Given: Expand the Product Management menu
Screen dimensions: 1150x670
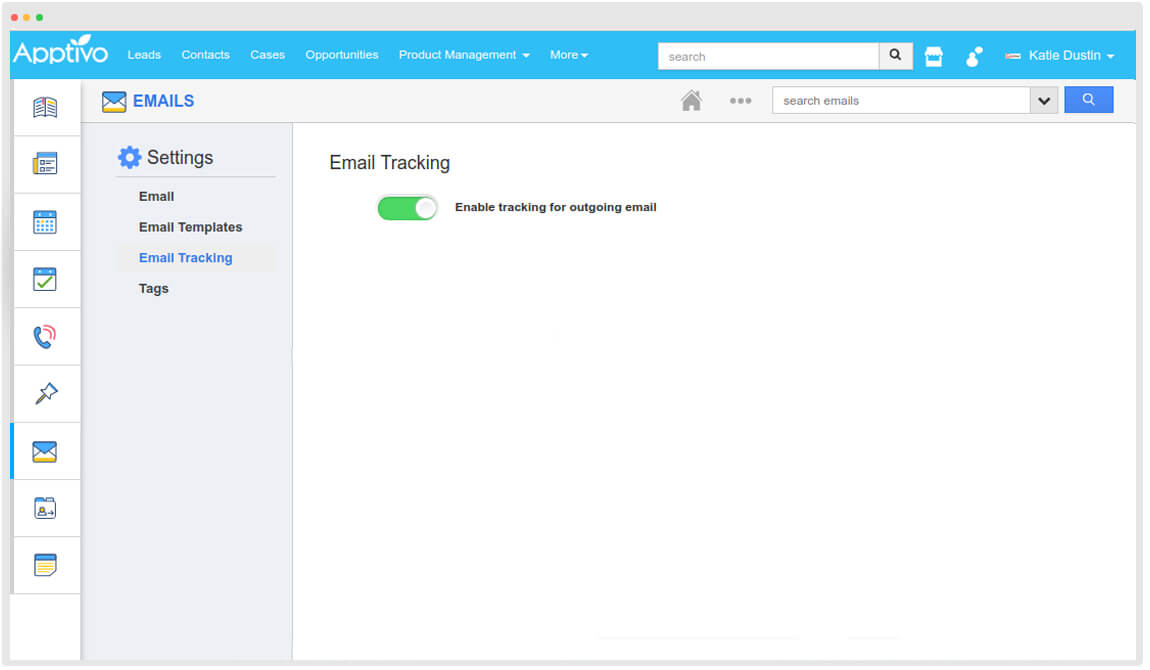Looking at the screenshot, I should 463,55.
